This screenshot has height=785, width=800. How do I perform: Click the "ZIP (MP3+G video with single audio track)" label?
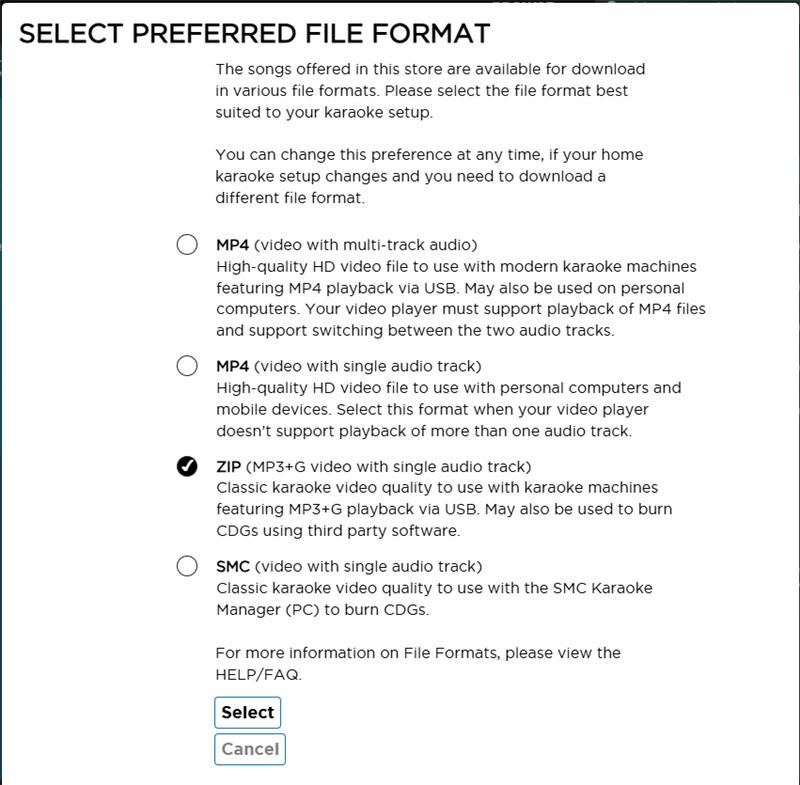373,467
